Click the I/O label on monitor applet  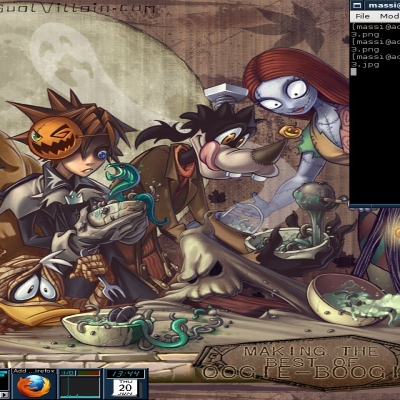[68, 373]
